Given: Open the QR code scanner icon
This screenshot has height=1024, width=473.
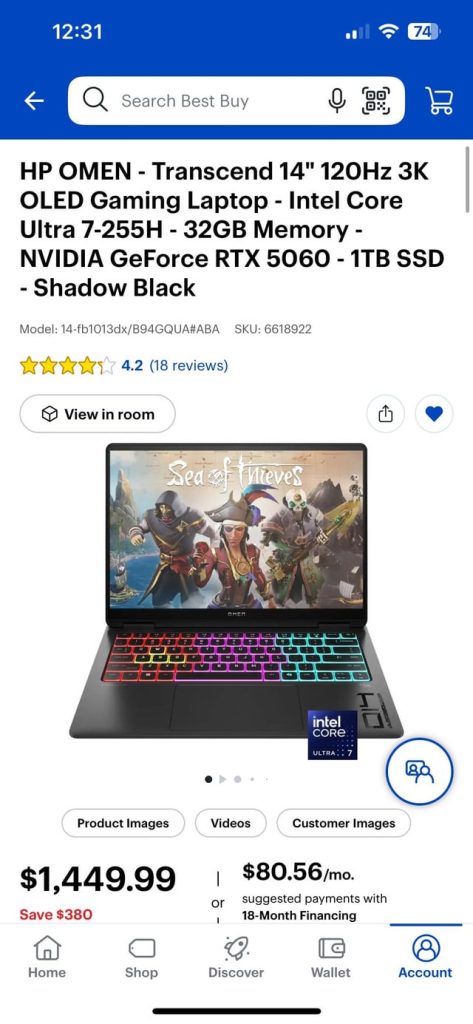Looking at the screenshot, I should click(x=376, y=101).
